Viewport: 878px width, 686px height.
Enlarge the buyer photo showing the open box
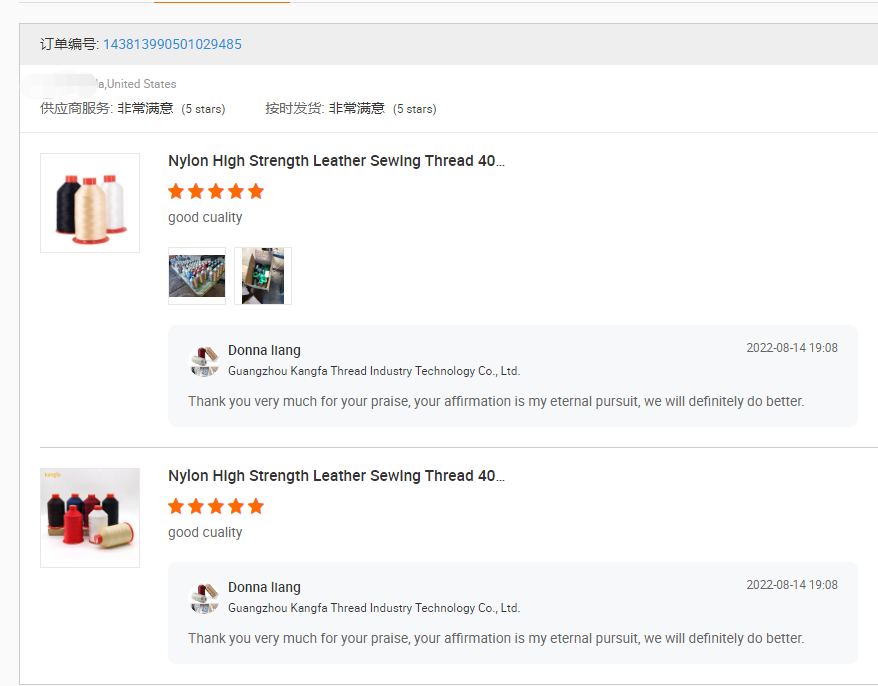pos(263,276)
